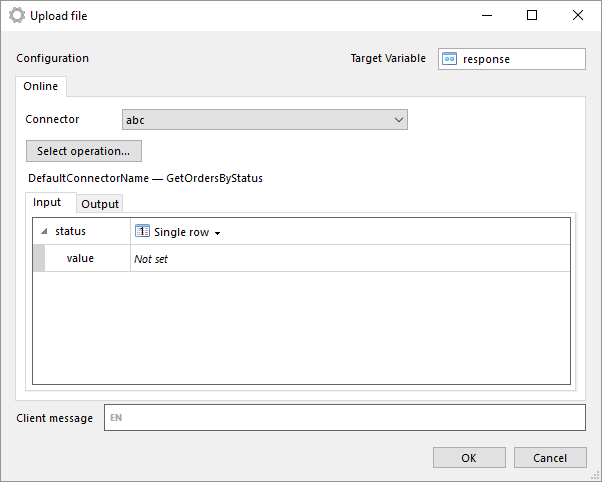This screenshot has height=482, width=602.
Task: Click the gray row marker beside value
Action: point(39,258)
